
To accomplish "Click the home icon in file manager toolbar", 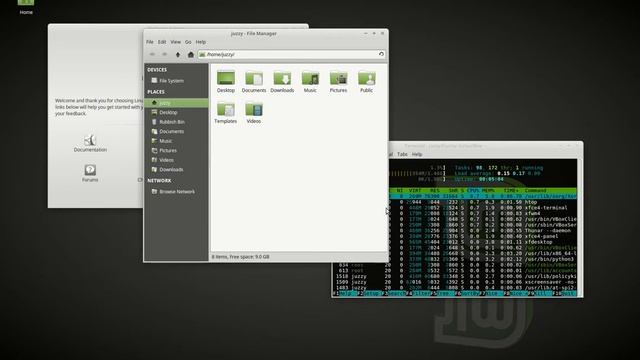I will pyautogui.click(x=191, y=54).
